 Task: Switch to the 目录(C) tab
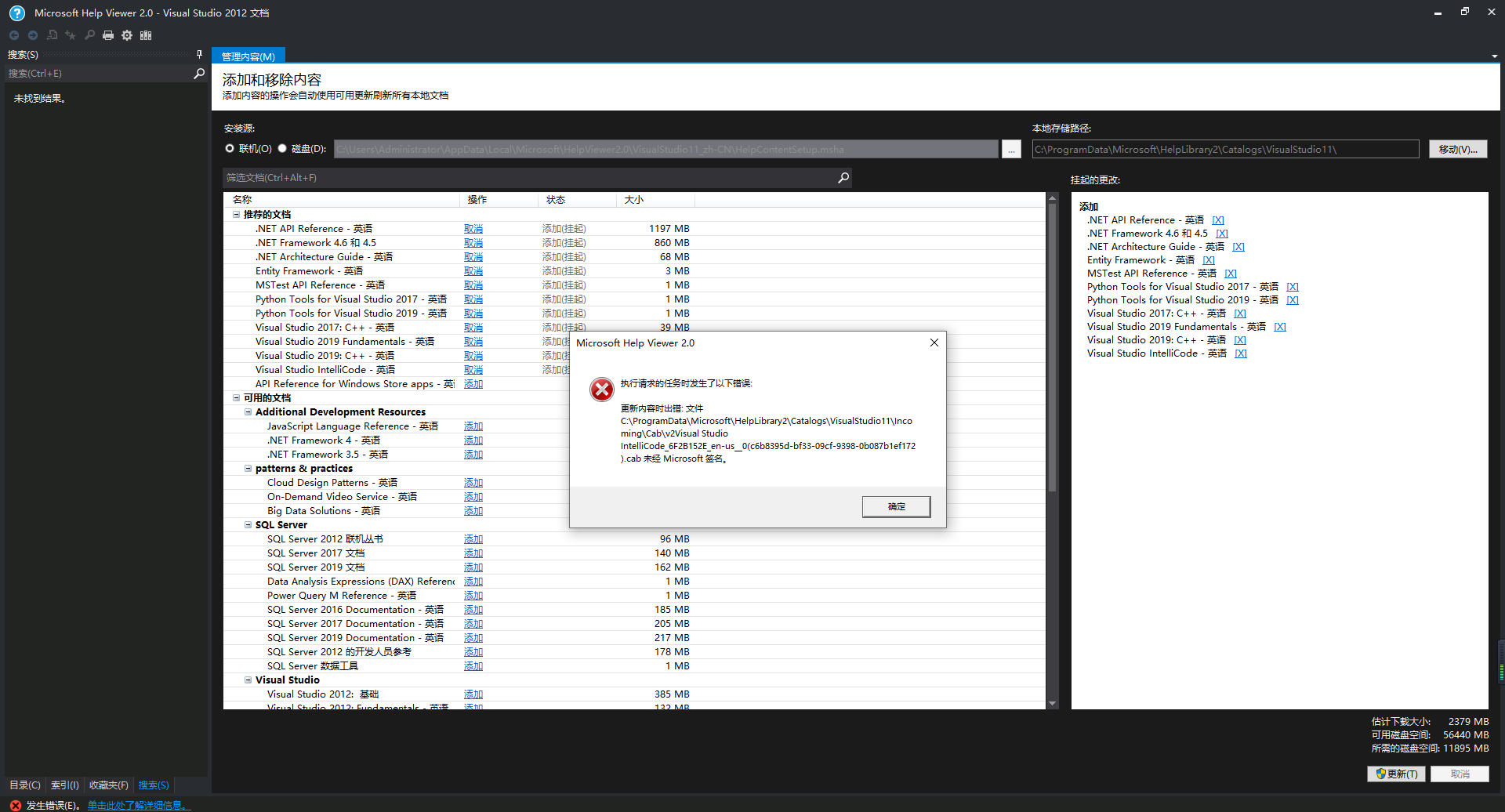[24, 785]
